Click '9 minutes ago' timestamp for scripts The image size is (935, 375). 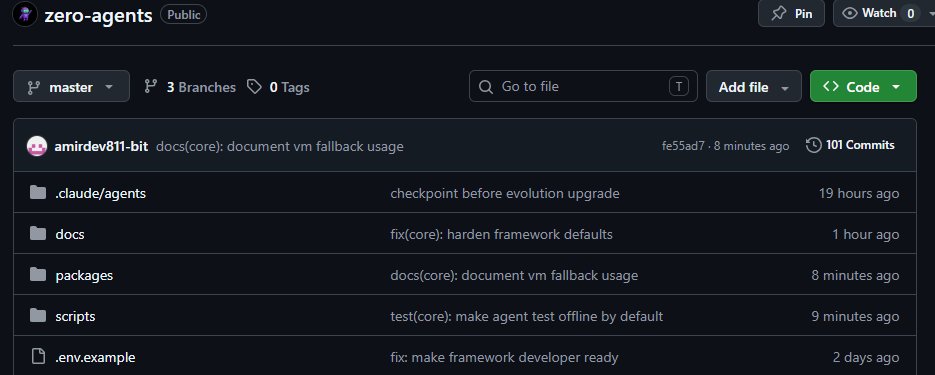click(855, 316)
